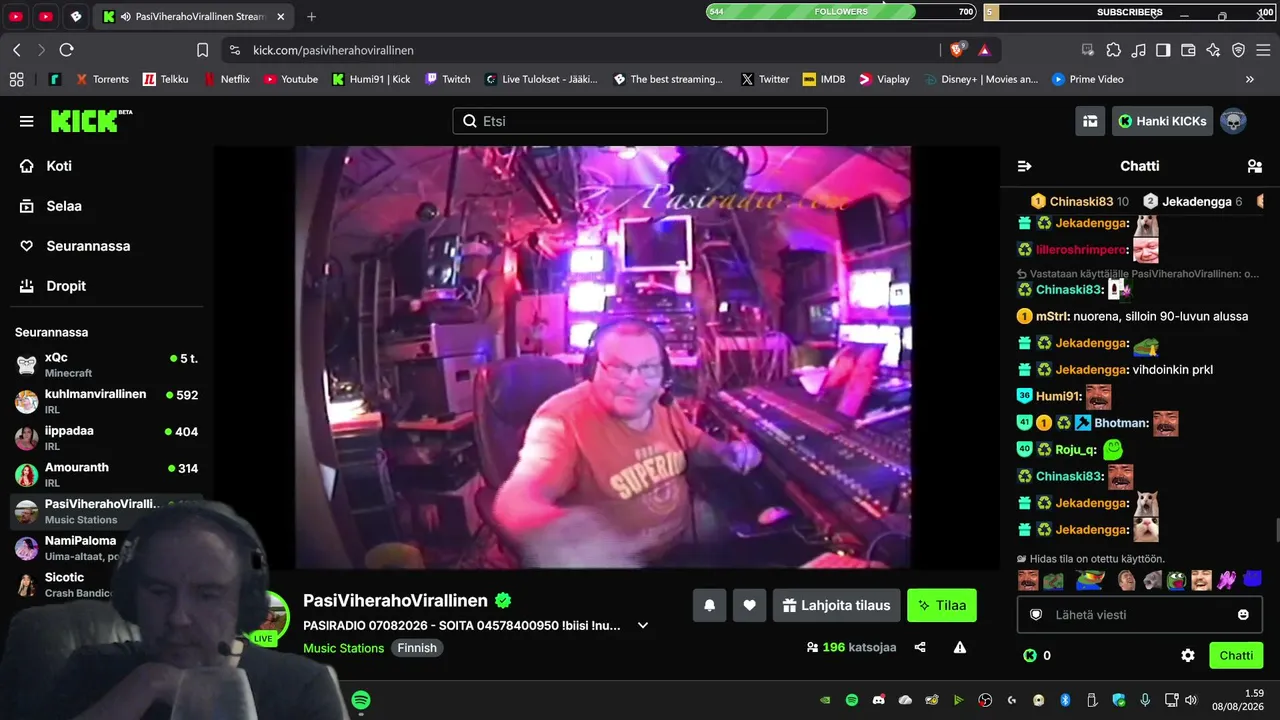Open the Music Stations category link
This screenshot has width=1280, height=720.
[343, 648]
